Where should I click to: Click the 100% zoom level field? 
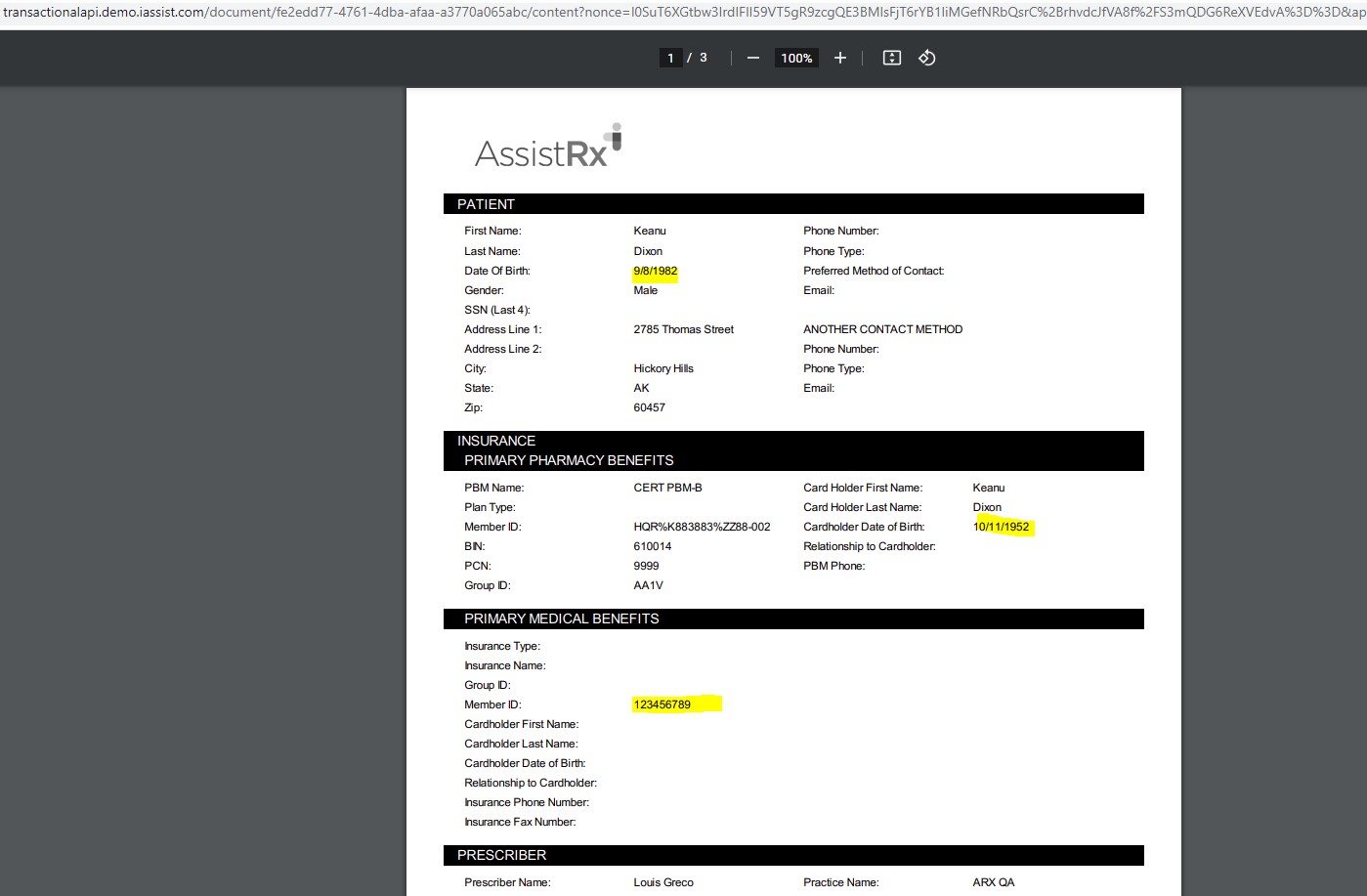pos(796,59)
